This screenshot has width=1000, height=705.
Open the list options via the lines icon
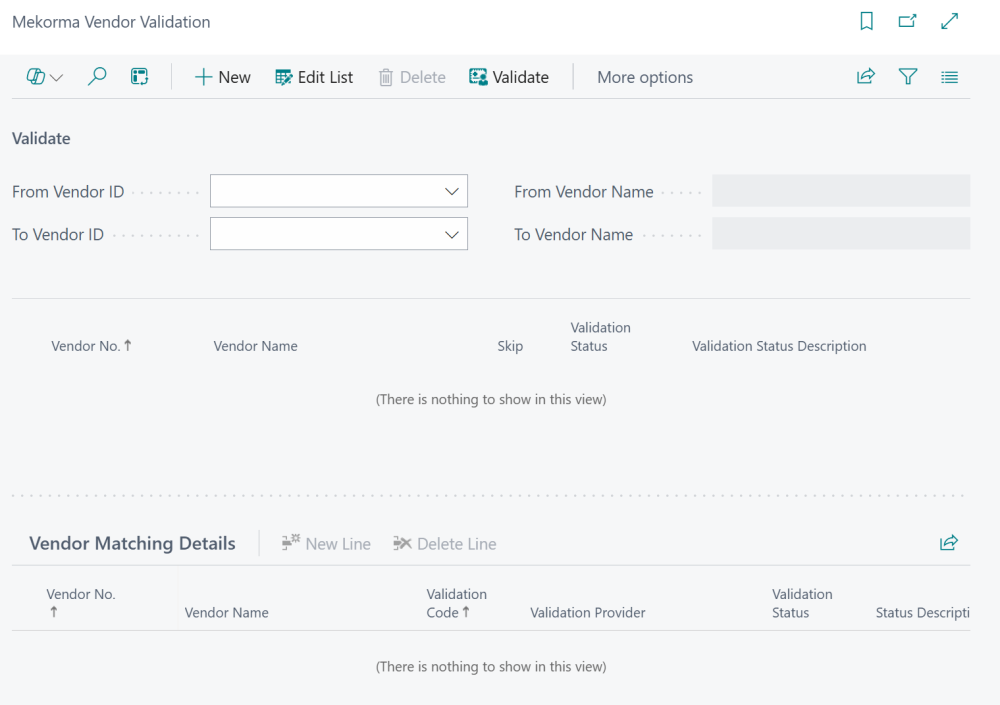pos(949,76)
